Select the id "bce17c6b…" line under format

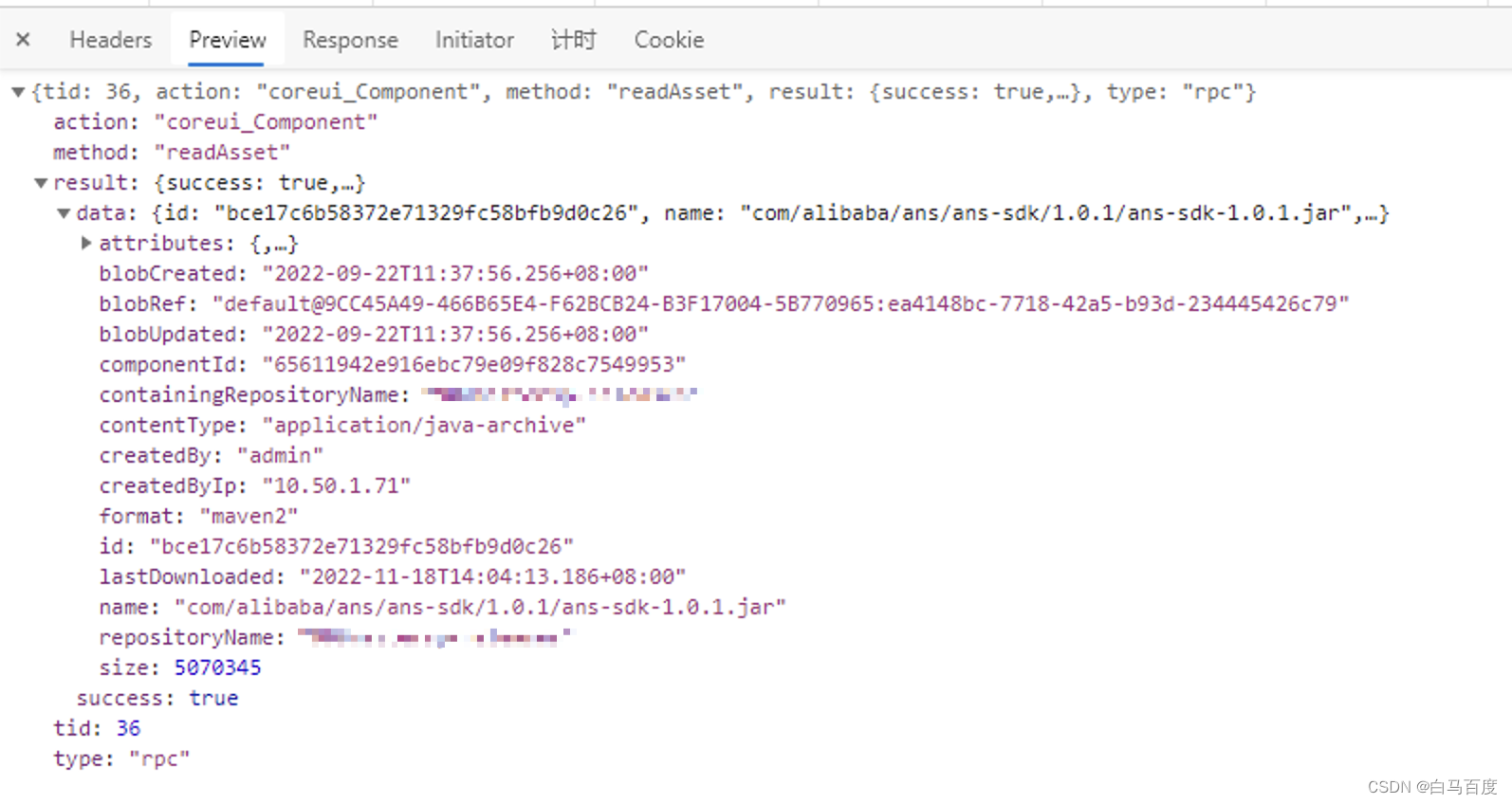pos(337,547)
